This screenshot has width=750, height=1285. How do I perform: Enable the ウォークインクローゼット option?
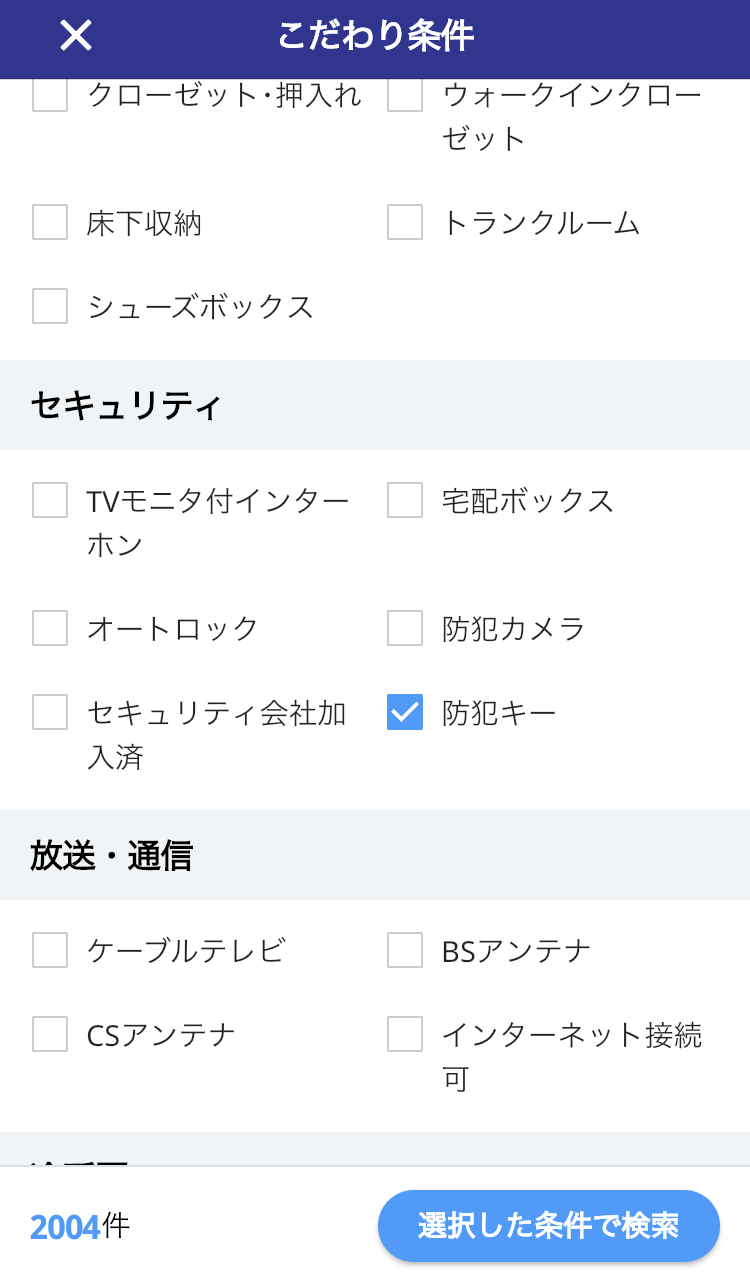click(405, 96)
